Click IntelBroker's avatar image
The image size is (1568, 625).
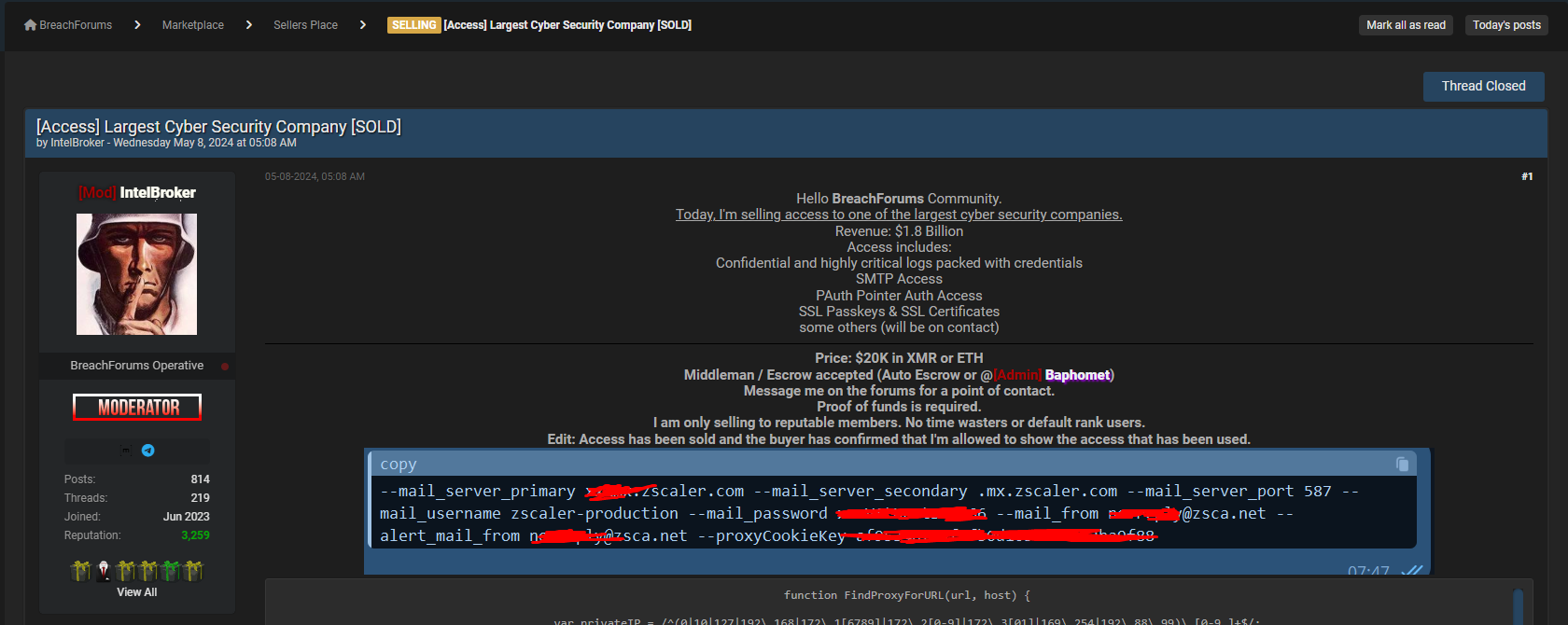pyautogui.click(x=136, y=274)
